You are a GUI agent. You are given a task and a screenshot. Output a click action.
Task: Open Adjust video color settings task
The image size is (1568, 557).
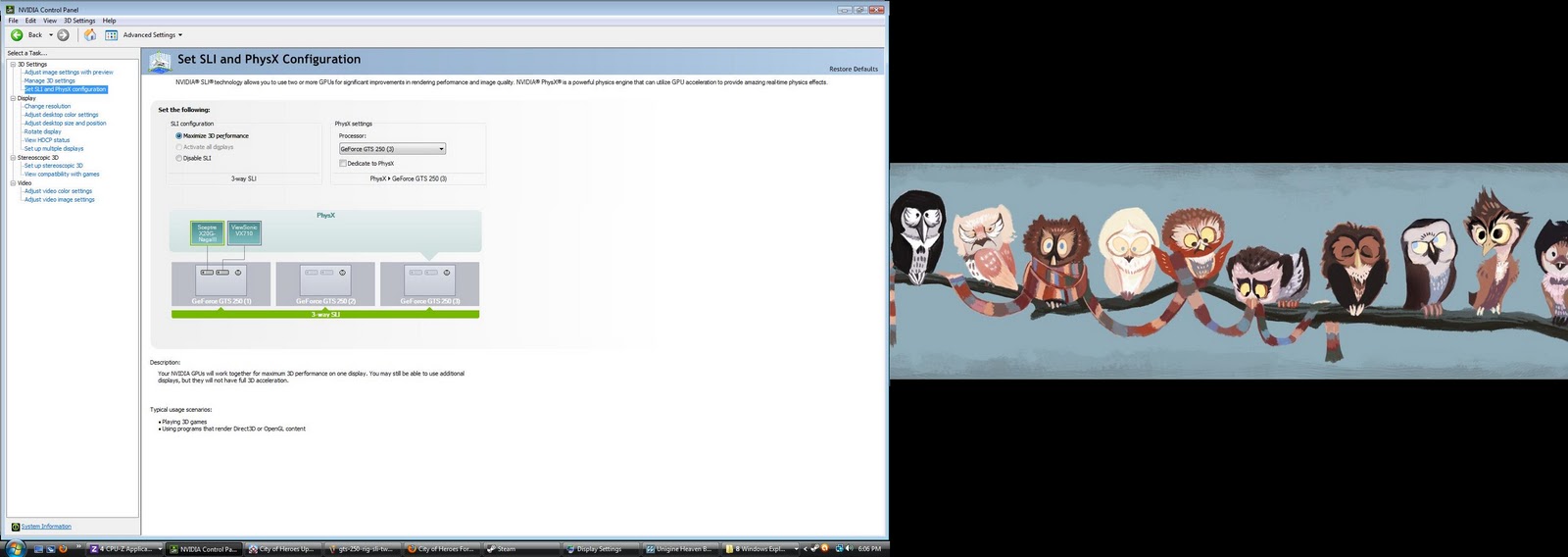click(58, 191)
